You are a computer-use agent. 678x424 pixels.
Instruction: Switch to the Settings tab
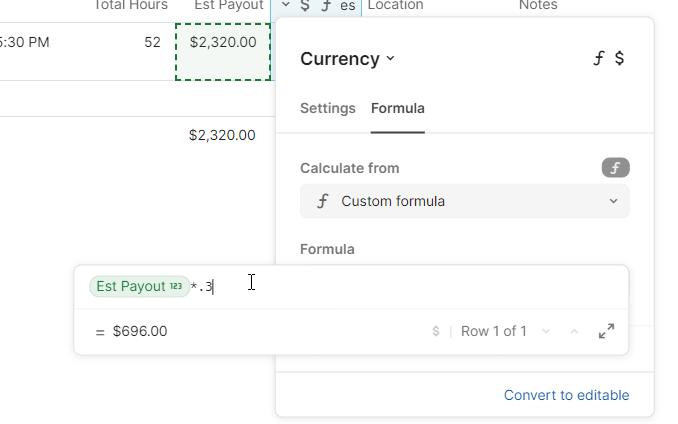(x=327, y=108)
